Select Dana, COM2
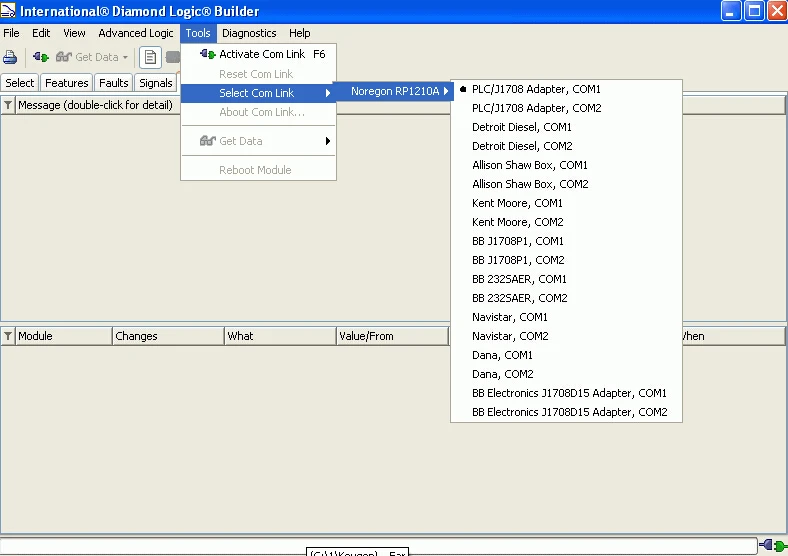 point(566,374)
